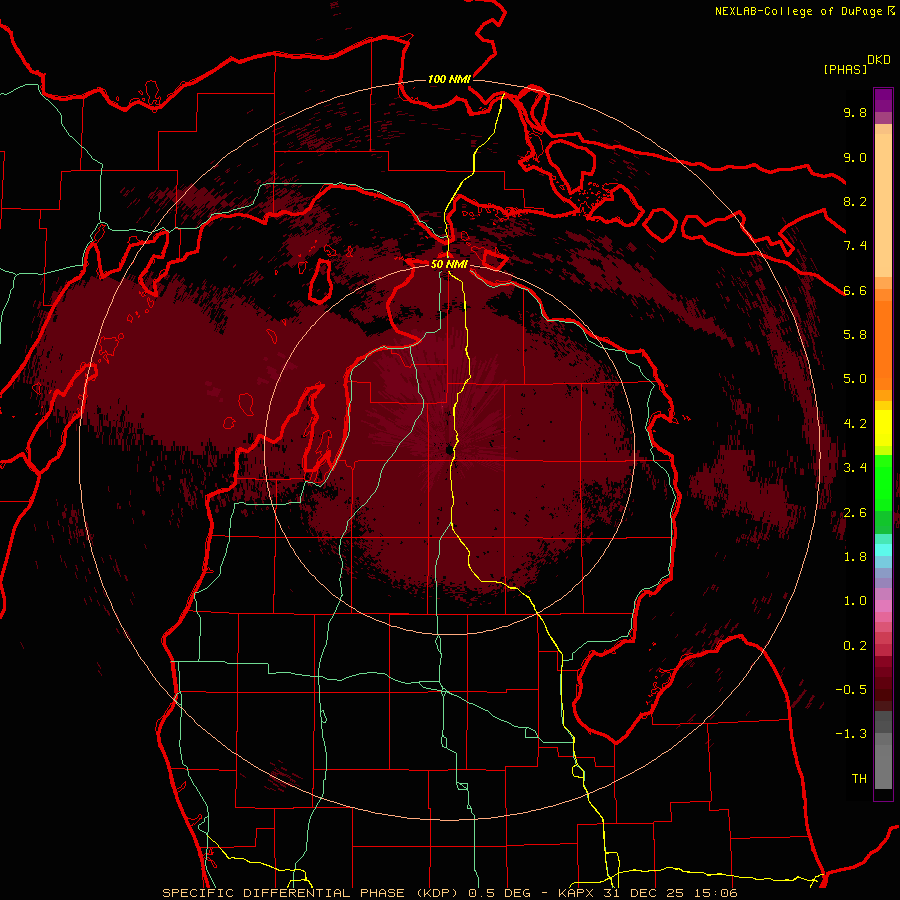This screenshot has height=900, width=900.
Task: Click the radar site dot at map center
Action: tap(449, 449)
